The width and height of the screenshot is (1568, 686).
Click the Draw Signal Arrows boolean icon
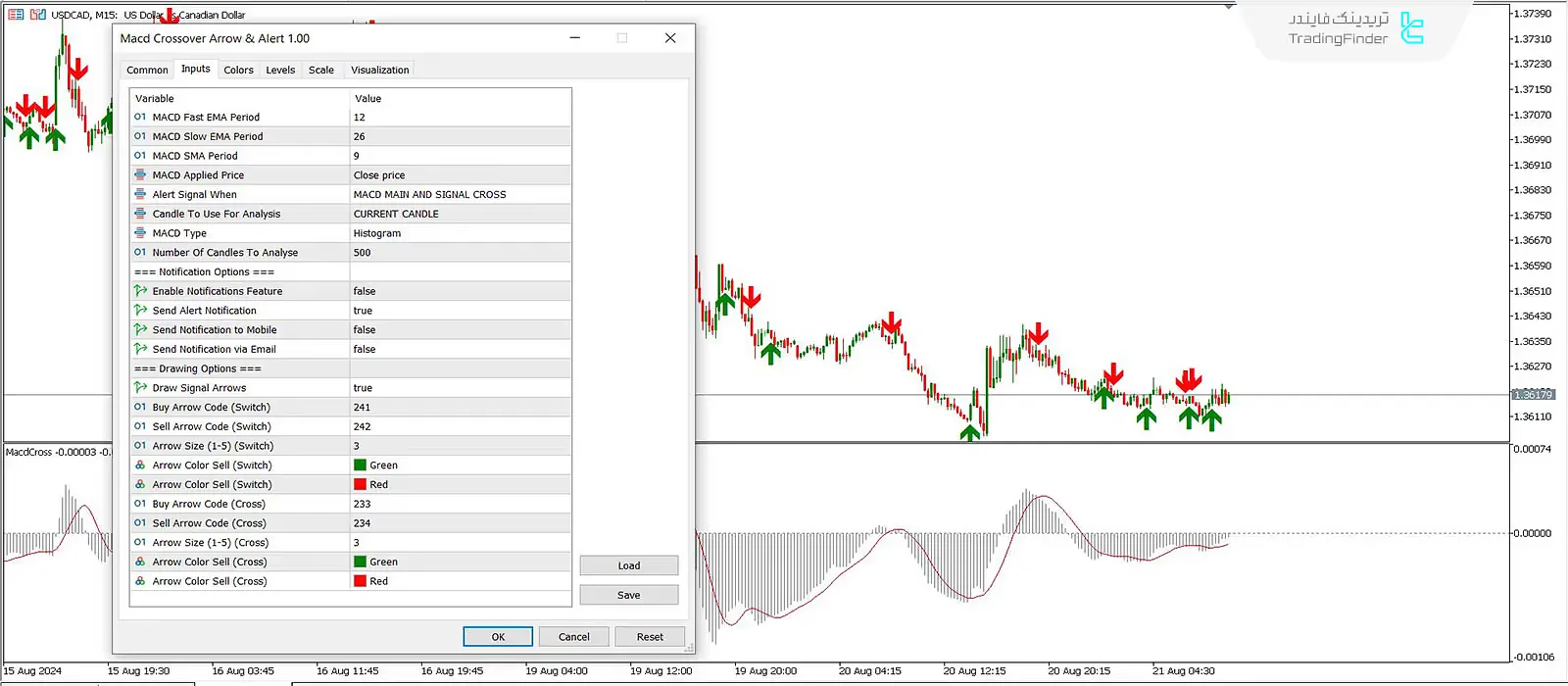[140, 387]
